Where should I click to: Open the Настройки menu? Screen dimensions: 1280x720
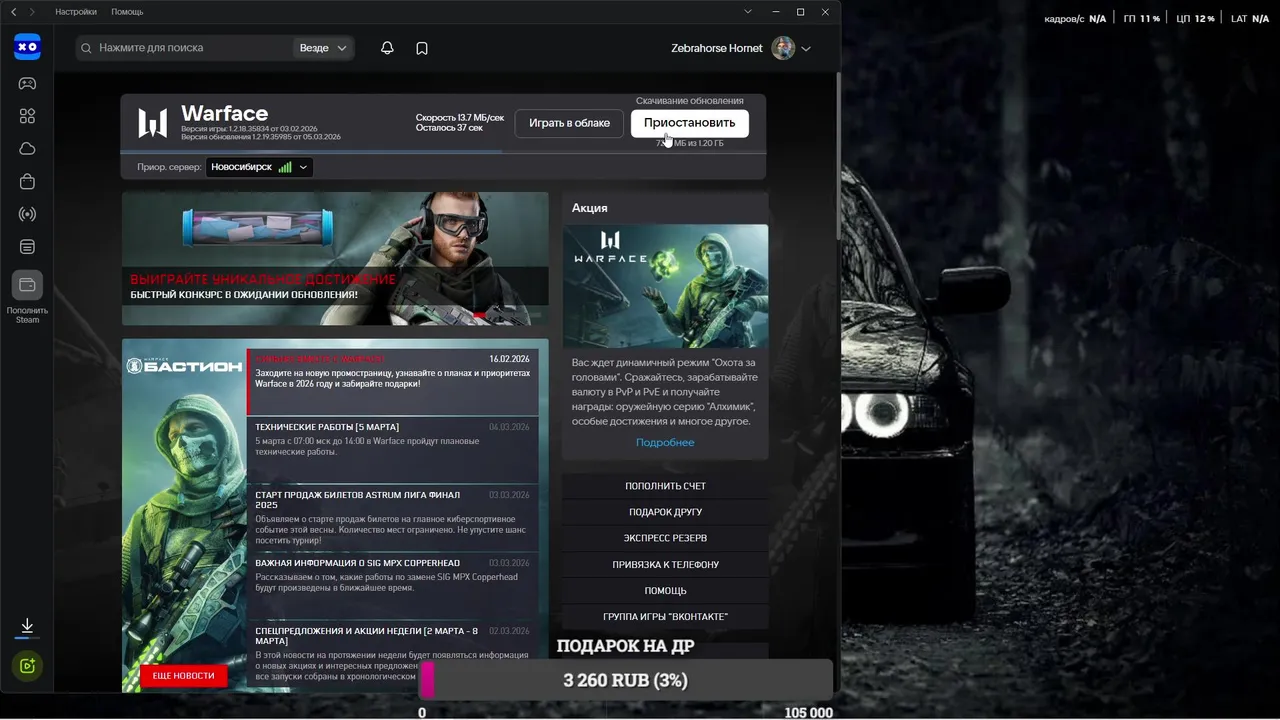(x=76, y=12)
